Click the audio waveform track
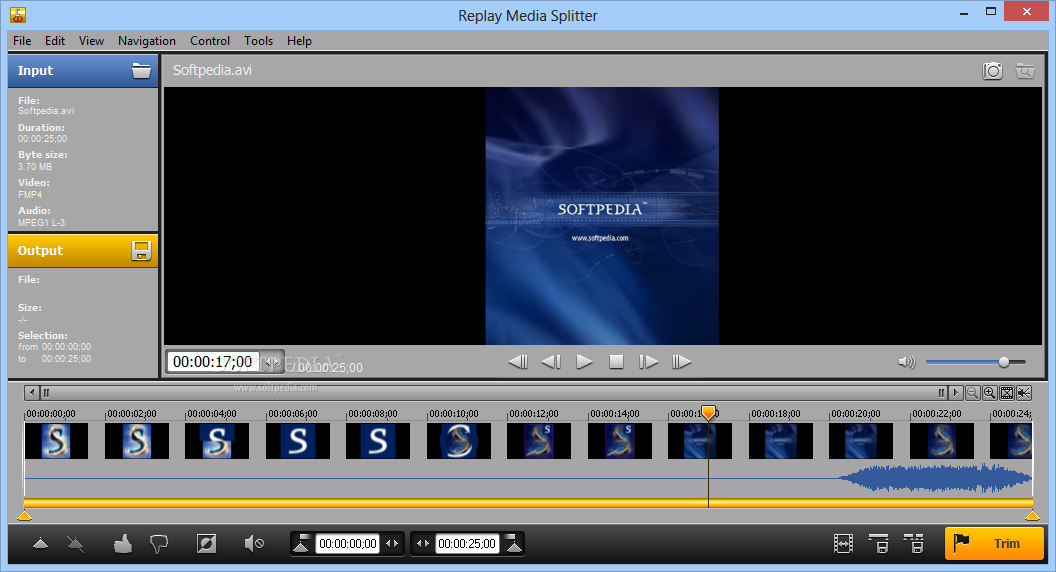 (x=528, y=478)
